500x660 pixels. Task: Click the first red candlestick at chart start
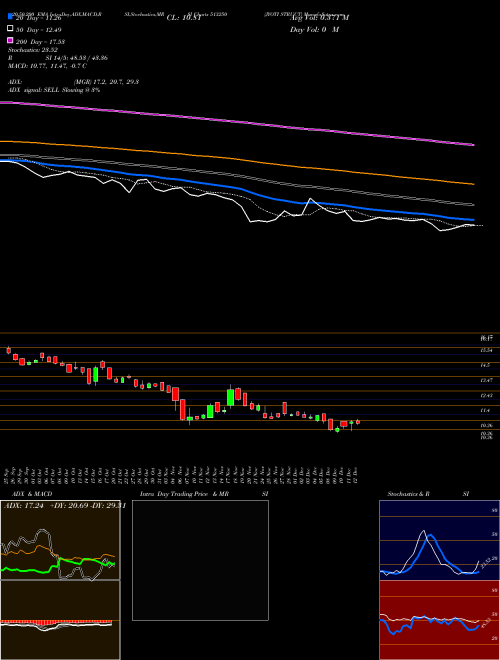(x=8, y=350)
